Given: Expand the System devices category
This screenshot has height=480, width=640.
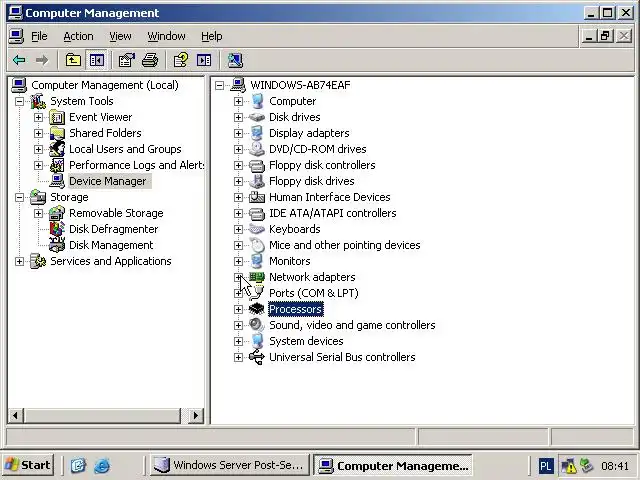Looking at the screenshot, I should pos(238,341).
